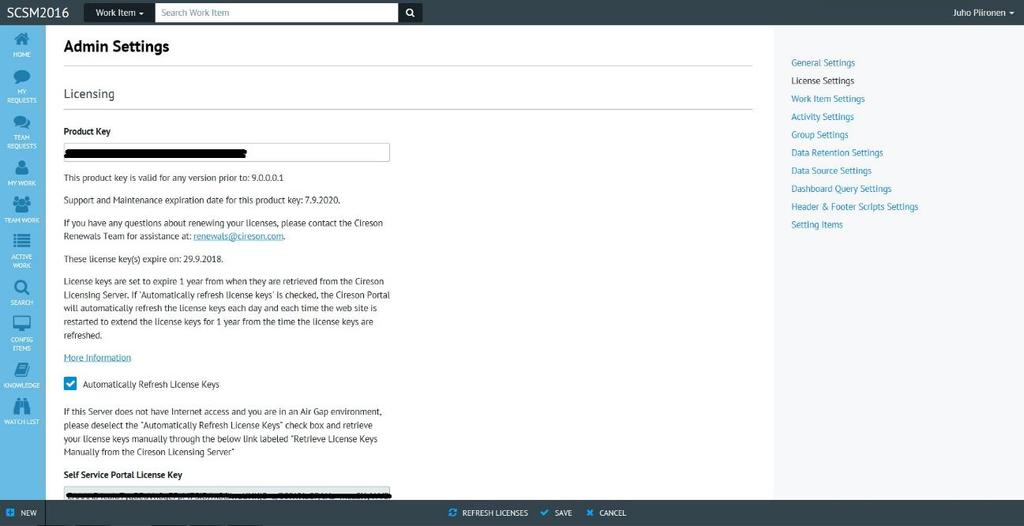Click the Self Service Portal License Key field

[227, 493]
